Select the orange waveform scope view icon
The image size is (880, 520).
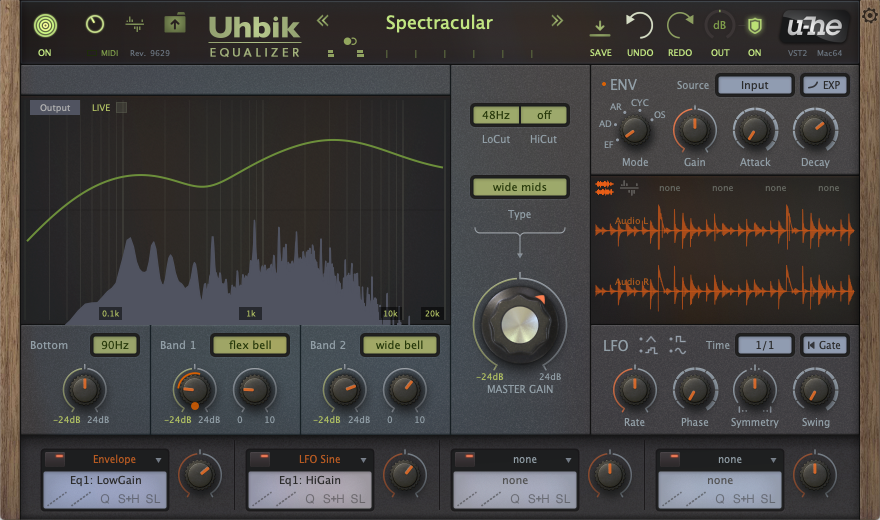click(x=604, y=188)
